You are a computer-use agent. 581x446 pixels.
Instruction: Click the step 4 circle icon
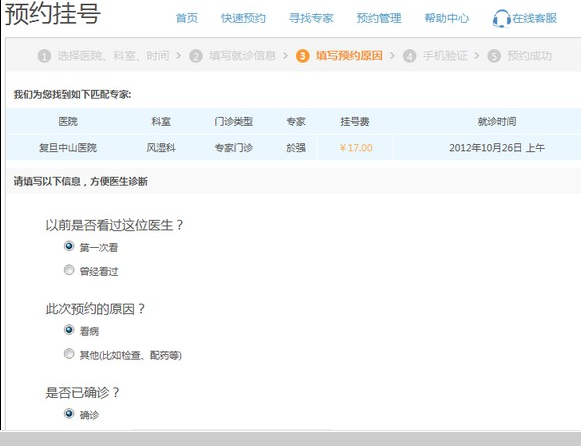pos(409,56)
